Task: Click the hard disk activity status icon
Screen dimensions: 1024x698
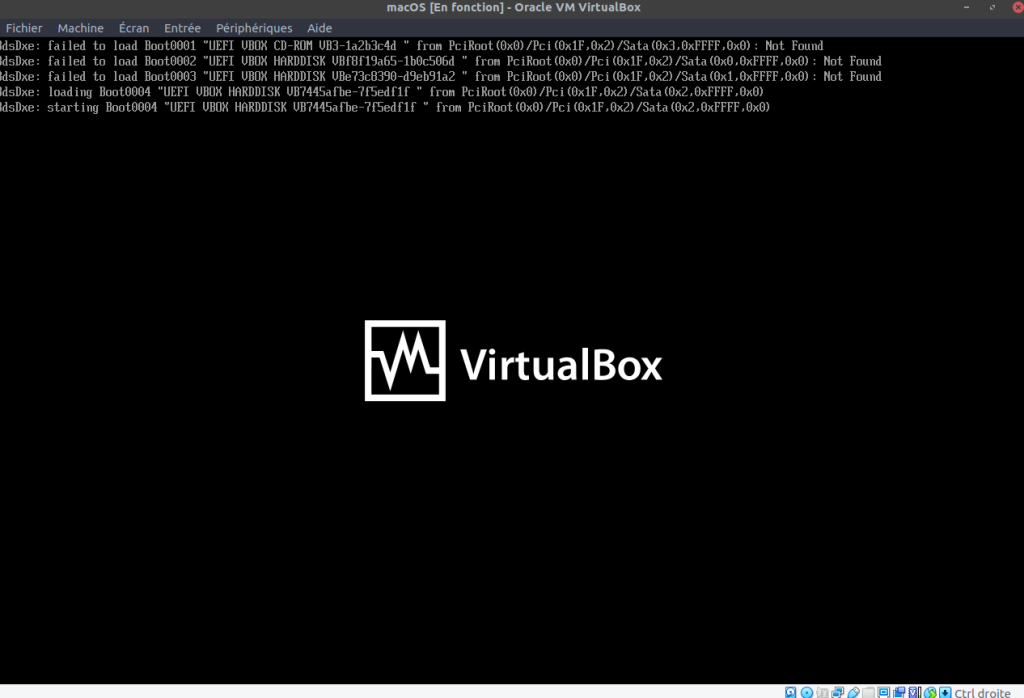Action: (791, 691)
